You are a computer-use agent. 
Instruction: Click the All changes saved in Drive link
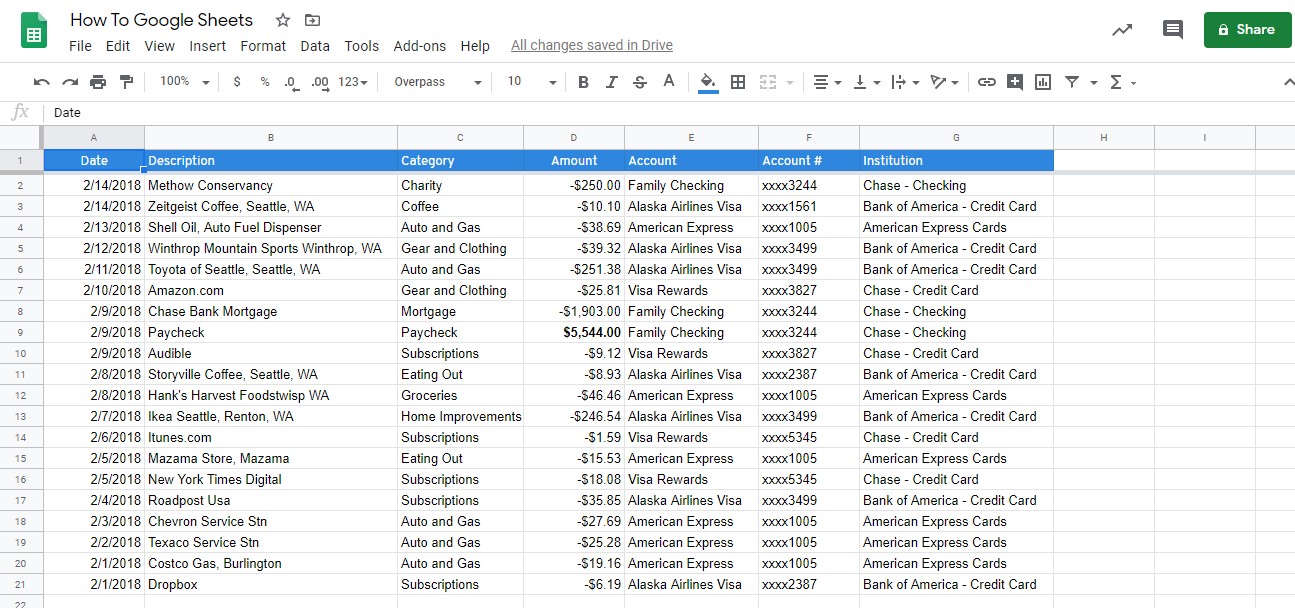(592, 45)
